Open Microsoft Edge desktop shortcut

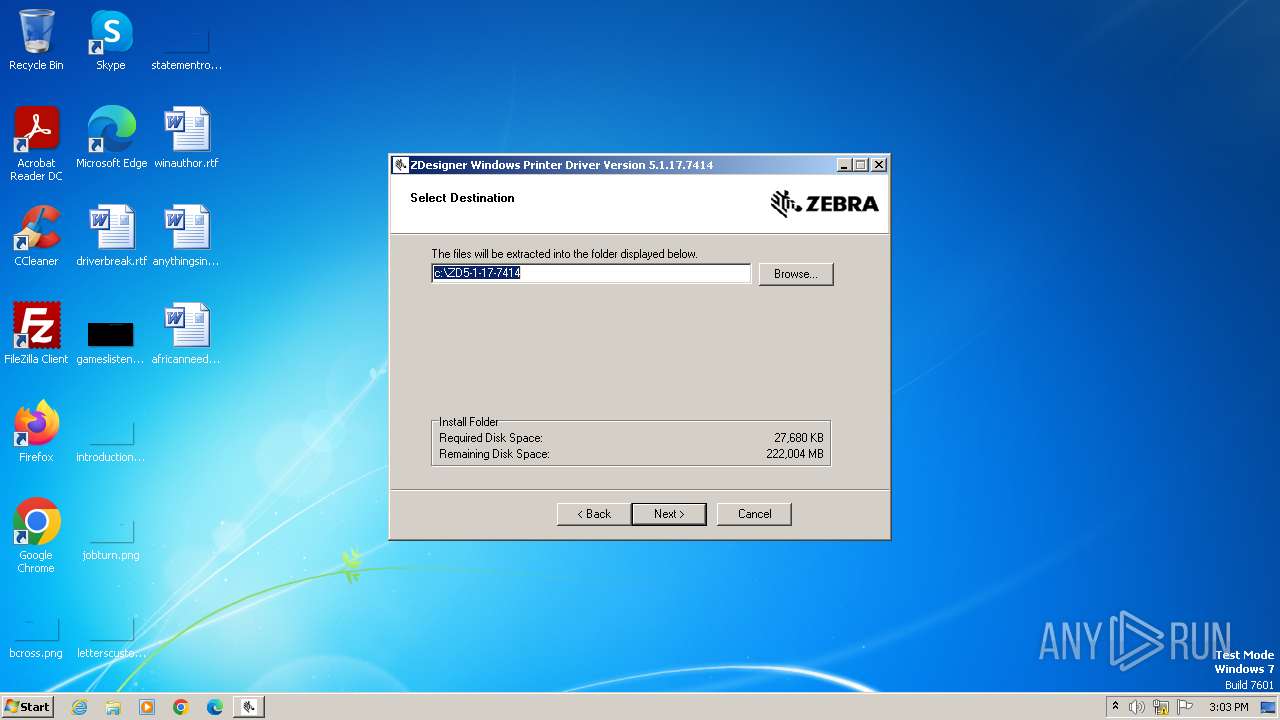pyautogui.click(x=111, y=138)
